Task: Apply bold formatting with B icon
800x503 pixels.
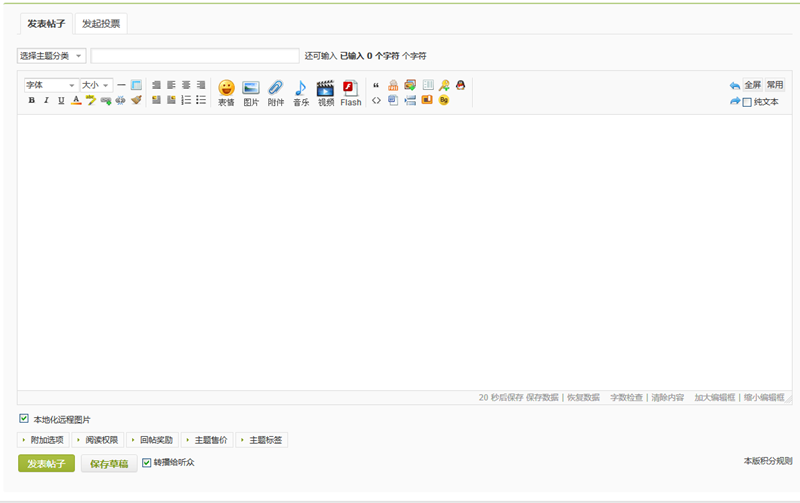Action: point(32,101)
